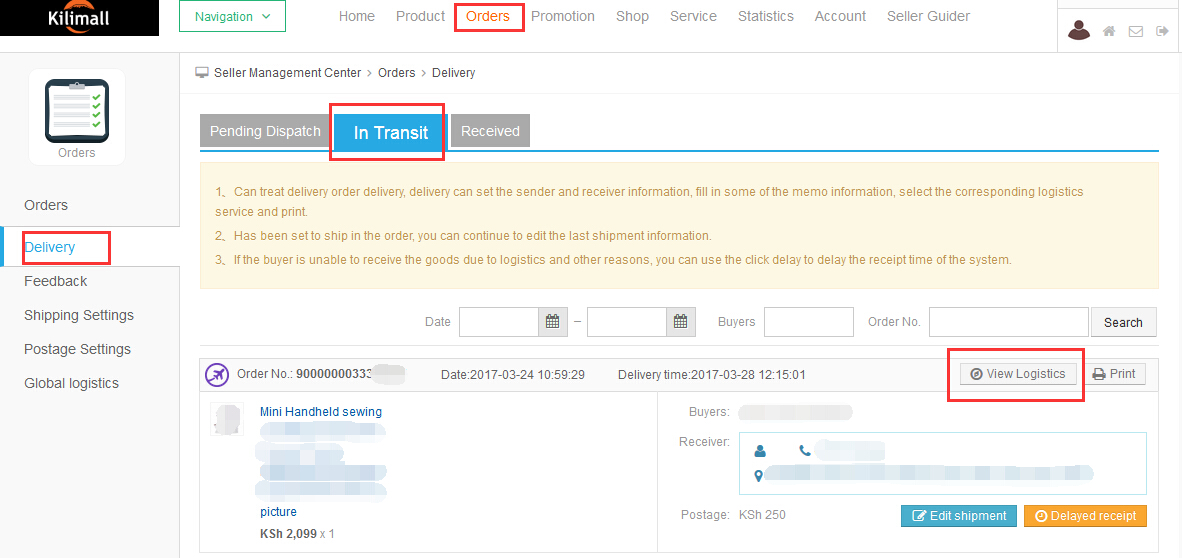Switch to the Received tab
This screenshot has width=1182, height=558.
[x=490, y=131]
